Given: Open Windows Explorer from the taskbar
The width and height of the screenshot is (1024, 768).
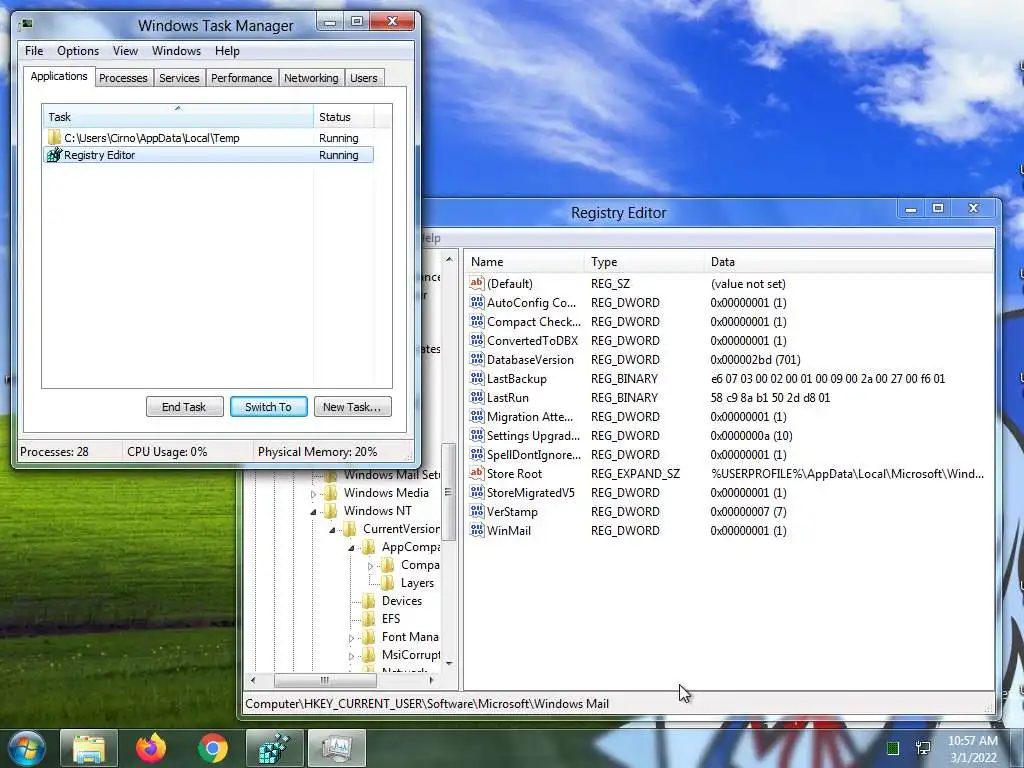Looking at the screenshot, I should [89, 748].
